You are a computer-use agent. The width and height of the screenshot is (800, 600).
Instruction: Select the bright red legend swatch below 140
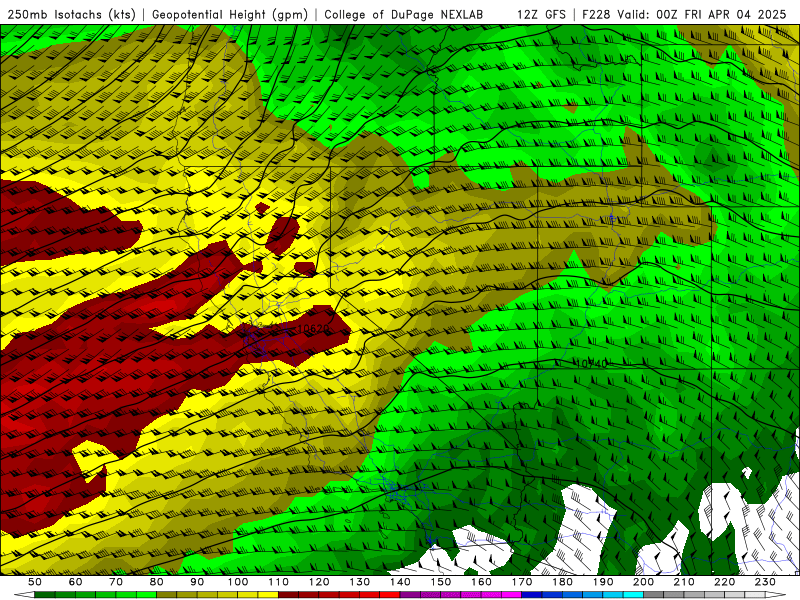[x=390, y=595]
